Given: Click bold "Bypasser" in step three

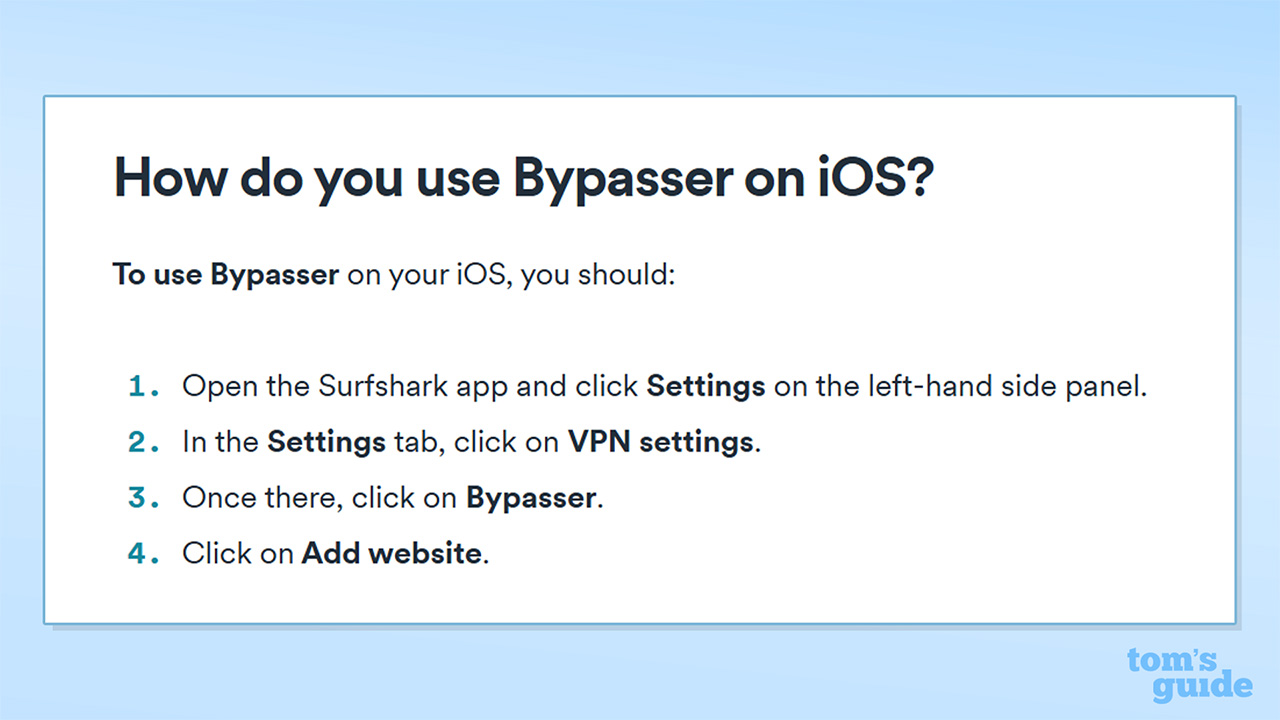Looking at the screenshot, I should tap(531, 497).
